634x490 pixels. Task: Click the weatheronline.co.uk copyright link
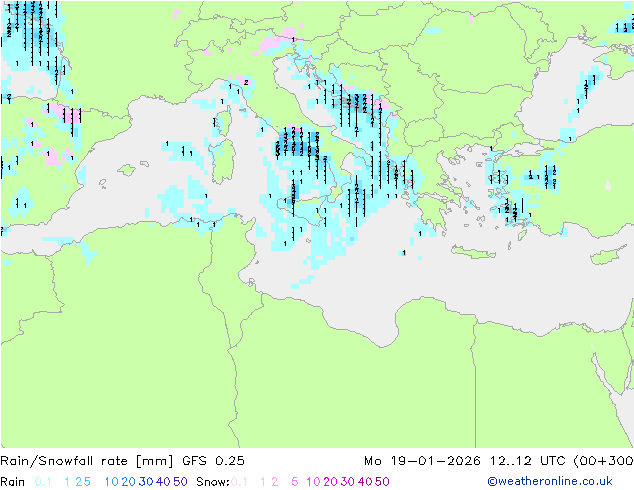(x=549, y=481)
